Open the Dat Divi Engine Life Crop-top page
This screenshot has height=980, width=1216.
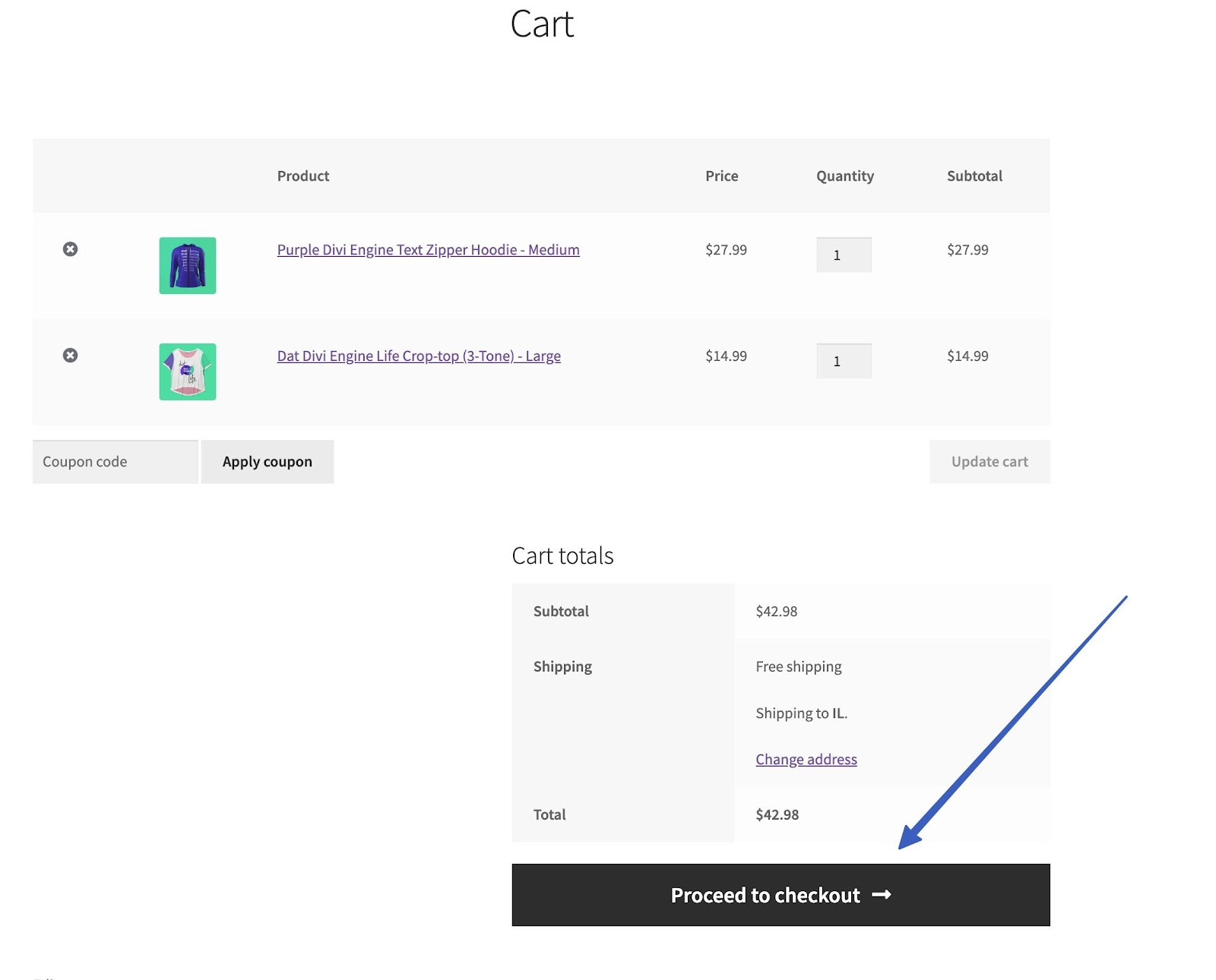point(419,356)
